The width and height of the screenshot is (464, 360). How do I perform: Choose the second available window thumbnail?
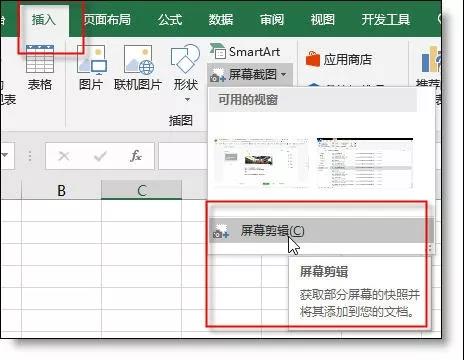[365, 163]
